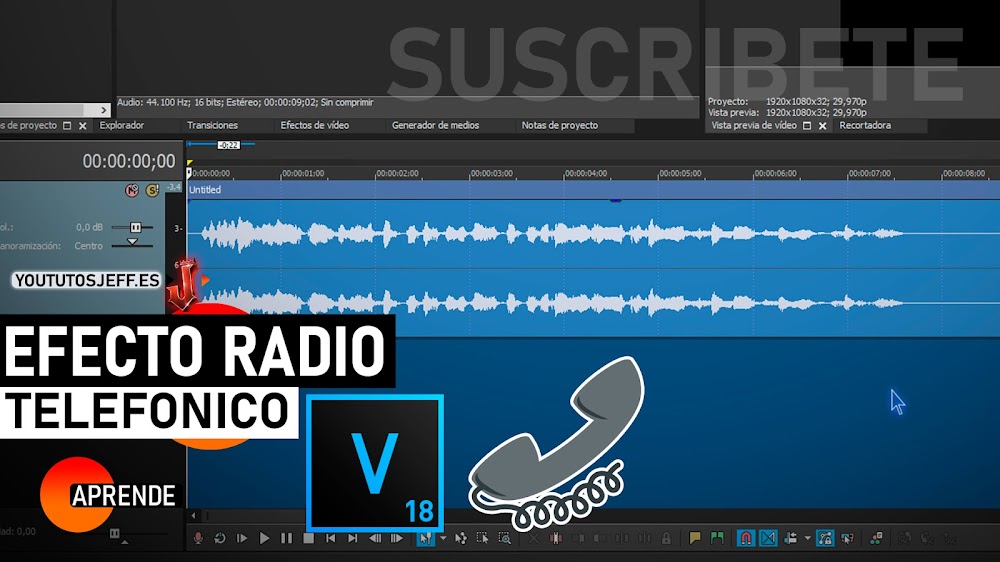
Task: Pause playback with the Pause button
Action: coord(286,538)
